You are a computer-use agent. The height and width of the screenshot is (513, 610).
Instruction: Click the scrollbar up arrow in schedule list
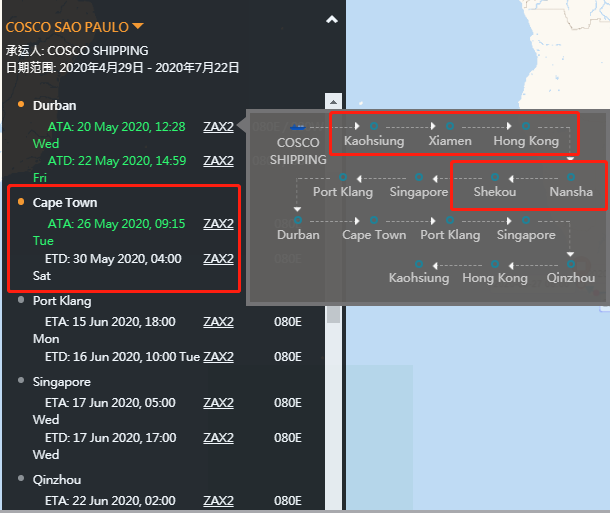pos(333,102)
